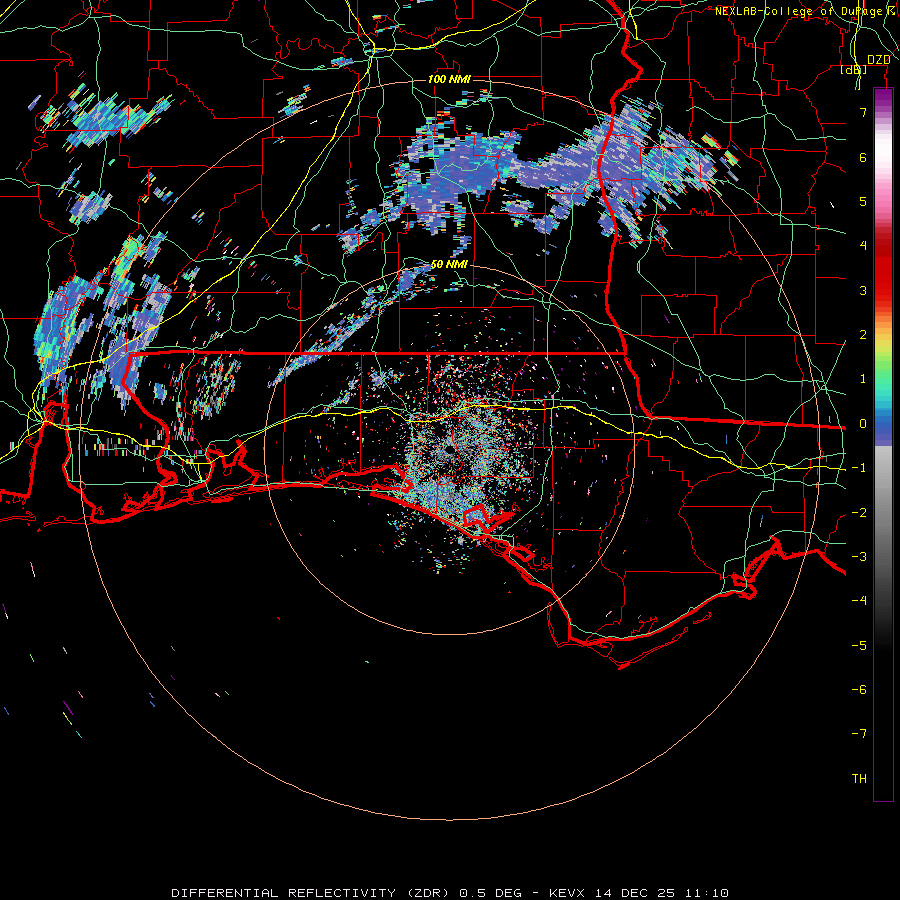Click the -5 value on color scale
Viewport: 900px width, 900px height.
(x=859, y=646)
